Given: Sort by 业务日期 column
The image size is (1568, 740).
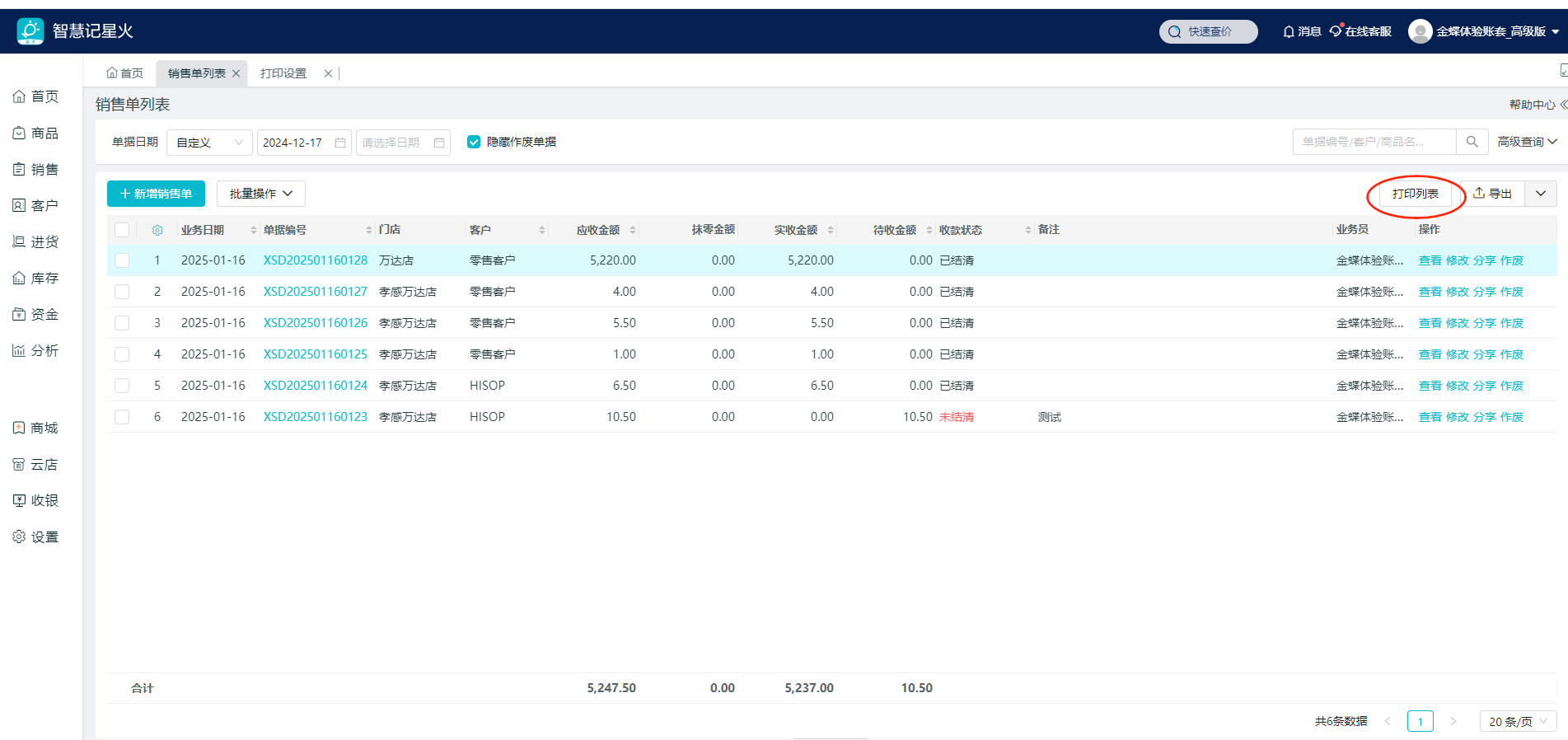Looking at the screenshot, I should 254,230.
